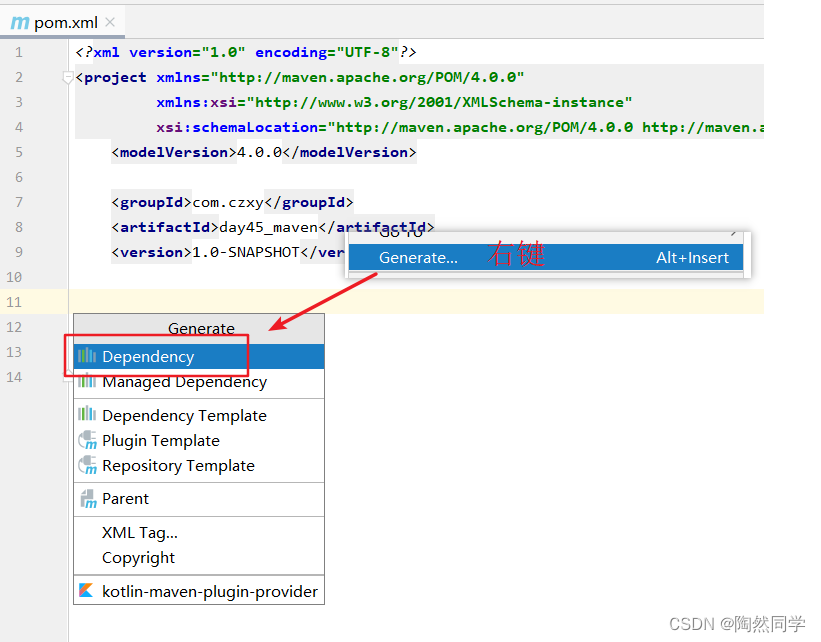The height and width of the screenshot is (642, 821).
Task: Choose Parent in Generate menu
Action: [199, 499]
